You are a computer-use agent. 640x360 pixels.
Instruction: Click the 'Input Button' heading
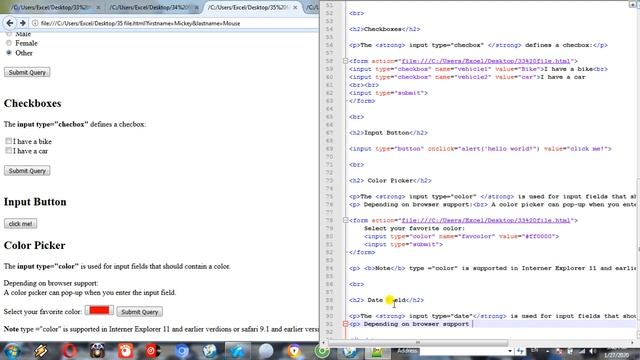35,202
